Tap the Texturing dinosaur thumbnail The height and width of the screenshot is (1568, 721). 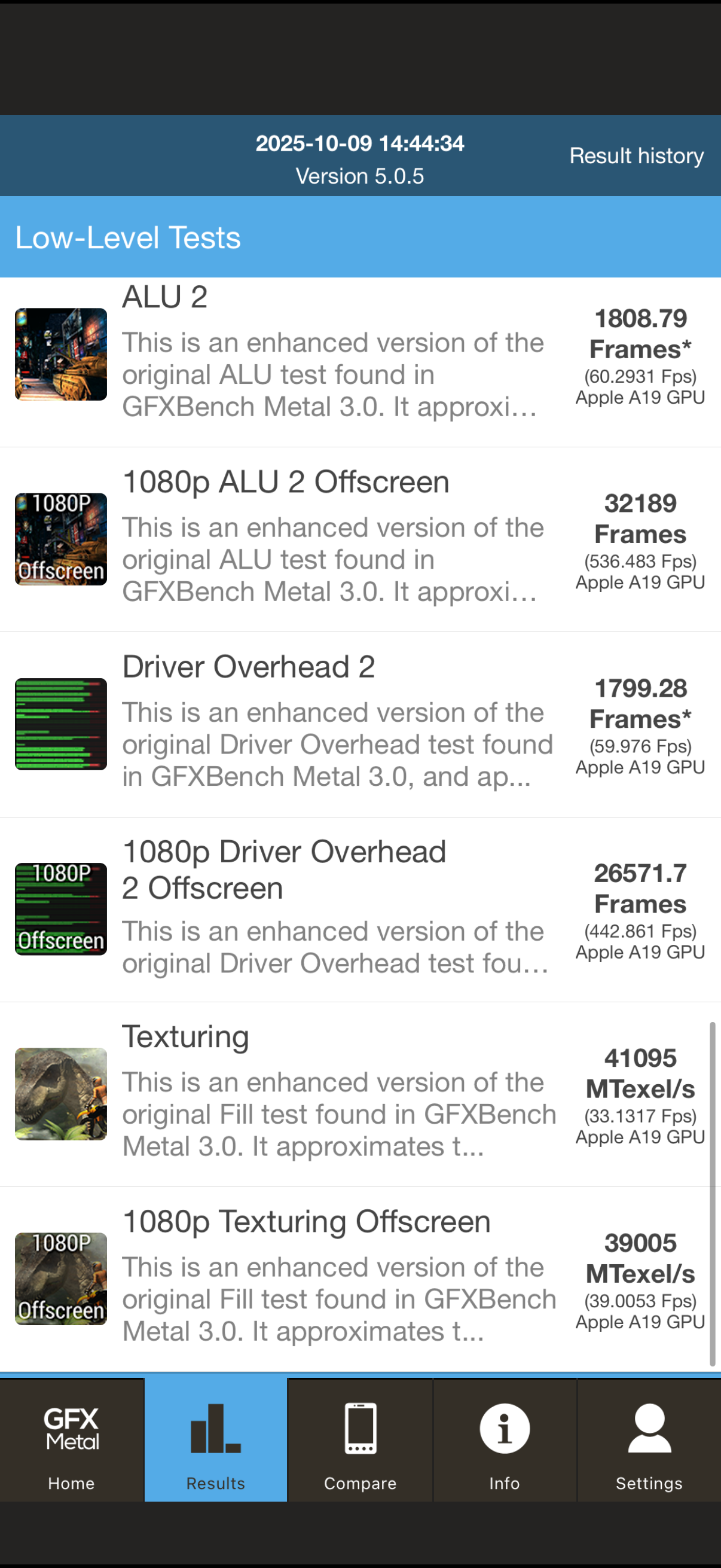pyautogui.click(x=61, y=1094)
